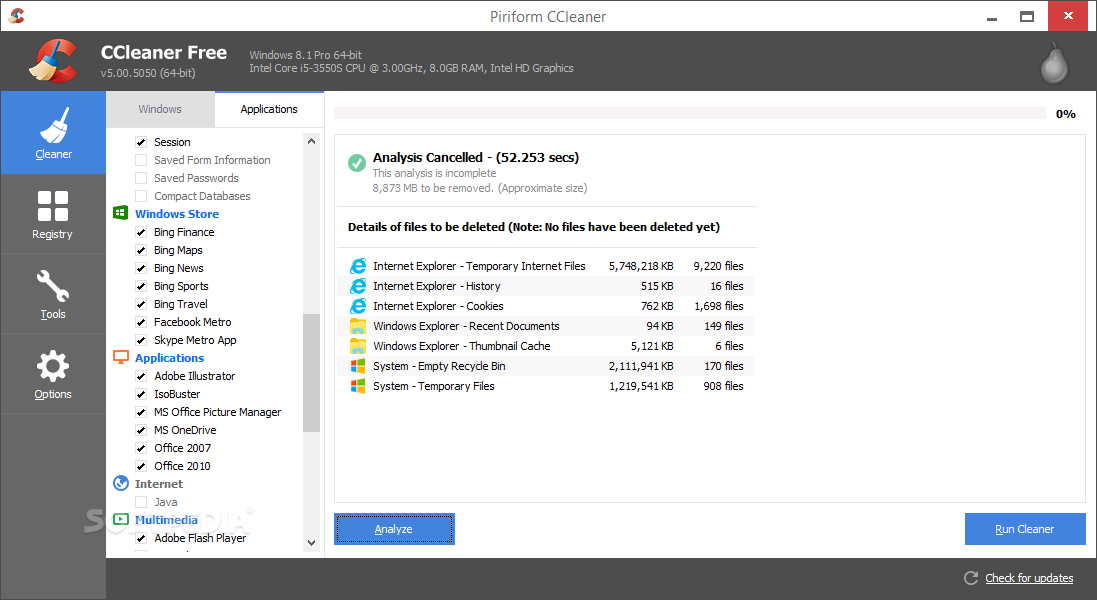This screenshot has width=1097, height=600.
Task: Open the Options gear section
Action: point(53,374)
